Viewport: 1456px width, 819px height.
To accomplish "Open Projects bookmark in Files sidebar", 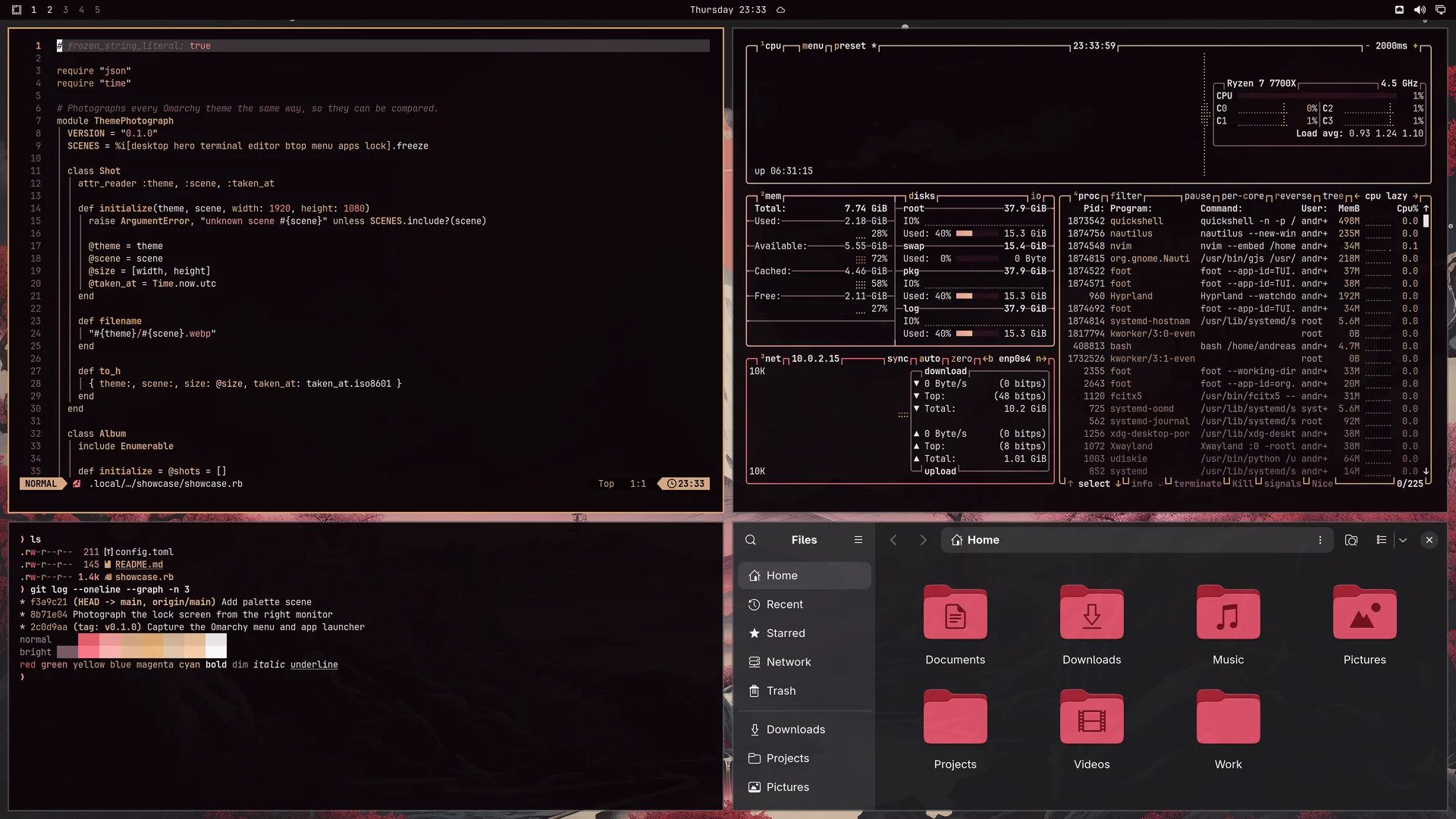I will click(805, 758).
